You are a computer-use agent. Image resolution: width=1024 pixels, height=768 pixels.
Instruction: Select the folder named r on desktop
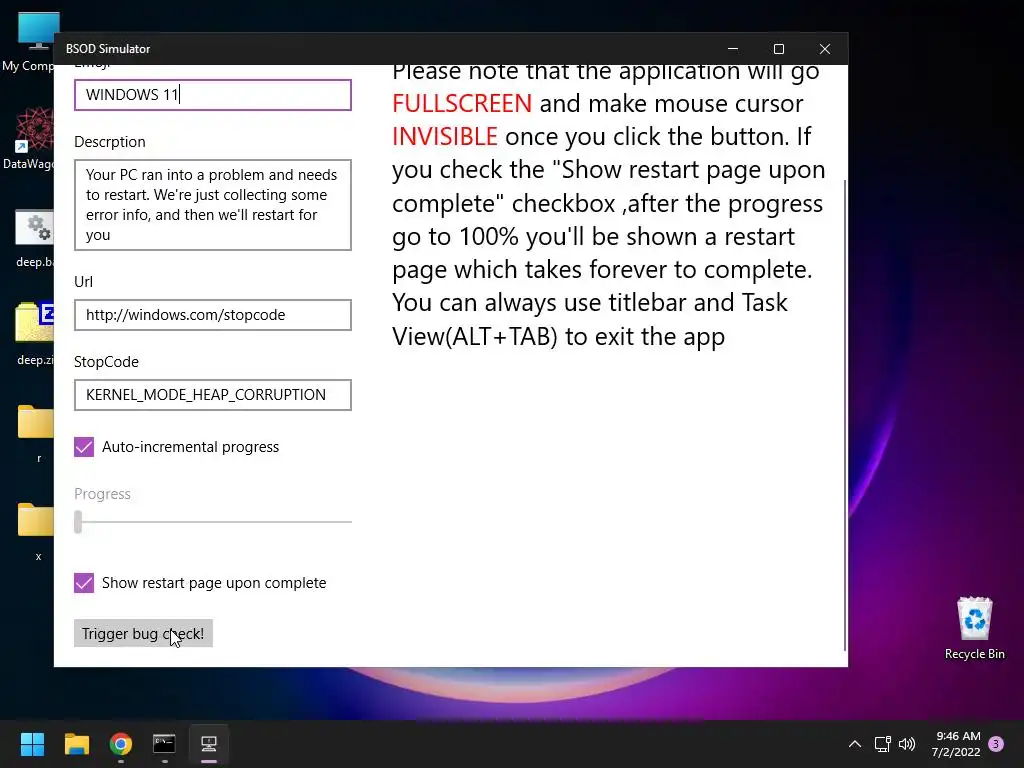tap(35, 432)
